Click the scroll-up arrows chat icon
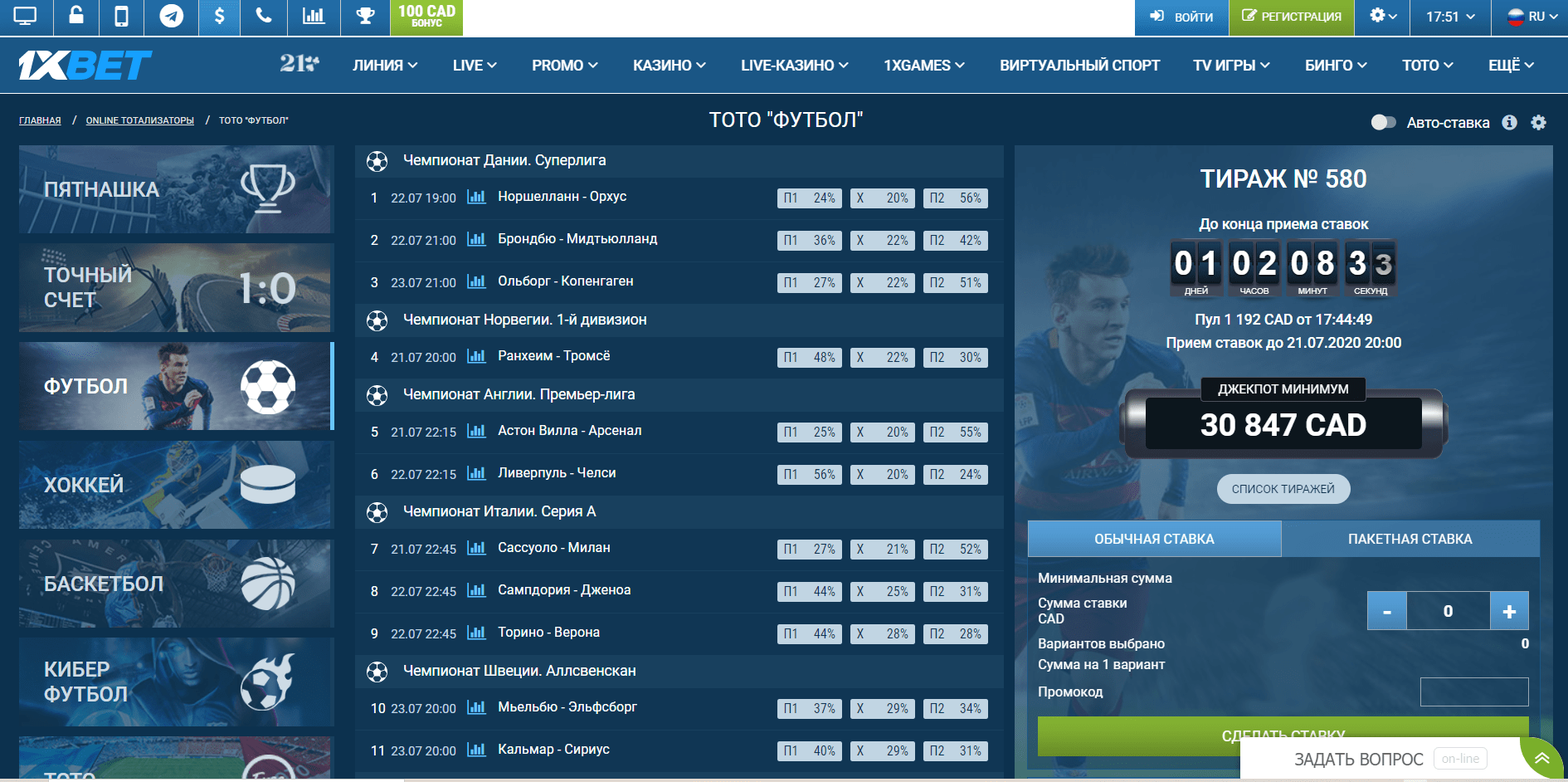Viewport: 1568px width, 782px height. tap(1542, 758)
